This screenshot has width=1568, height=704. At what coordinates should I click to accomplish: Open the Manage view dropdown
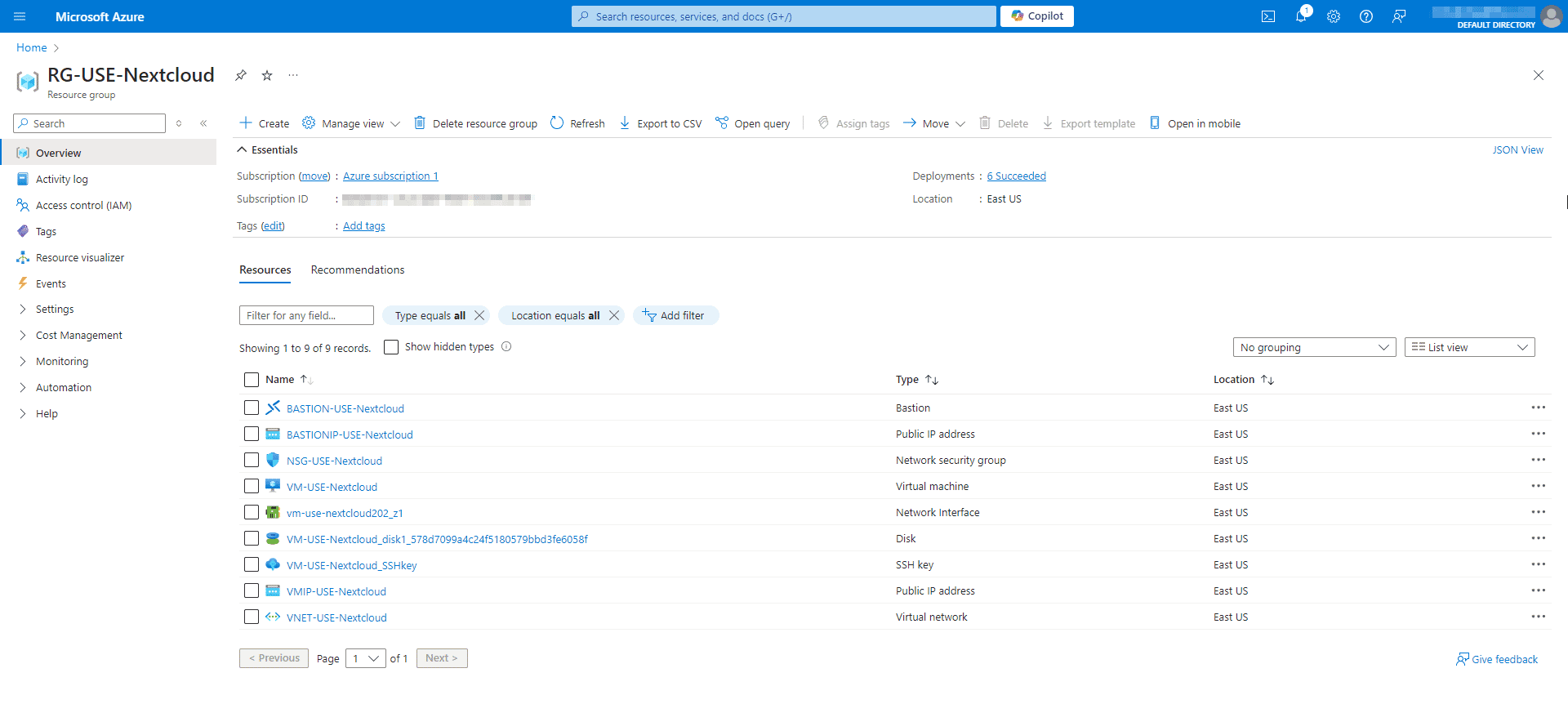click(x=351, y=123)
